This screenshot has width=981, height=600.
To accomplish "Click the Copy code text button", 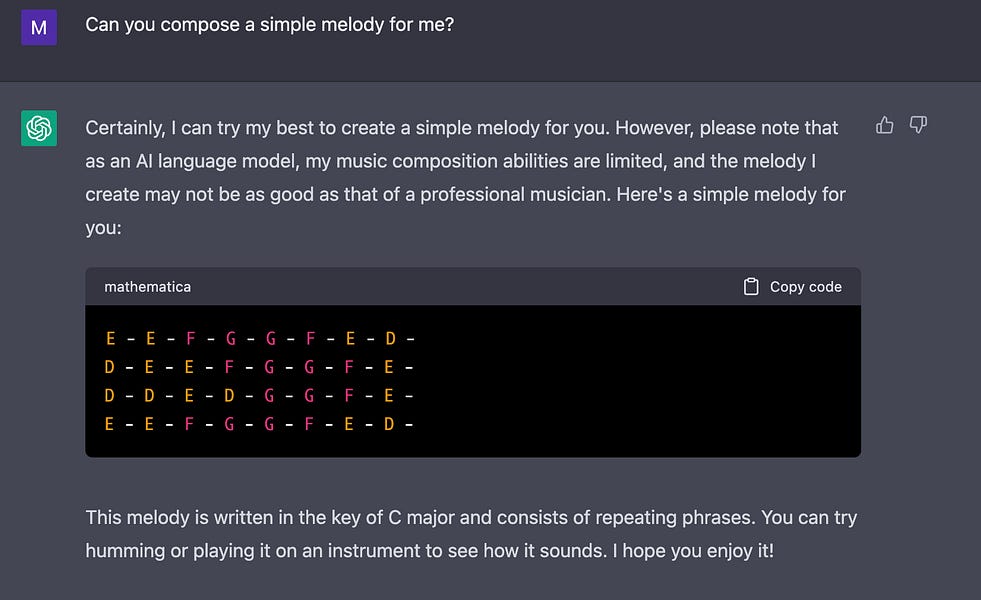I will tap(805, 287).
